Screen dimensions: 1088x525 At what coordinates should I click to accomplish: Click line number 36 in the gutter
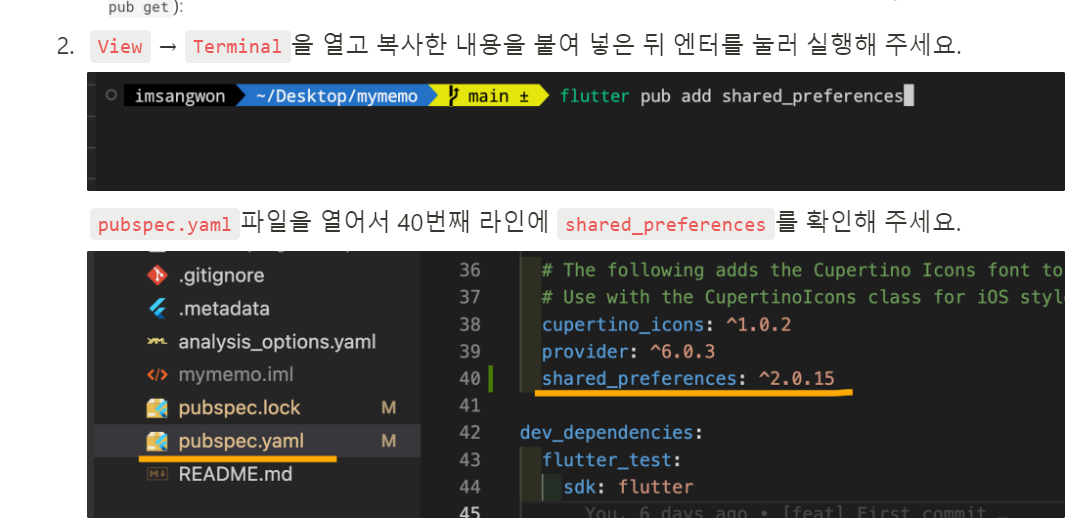pos(469,270)
